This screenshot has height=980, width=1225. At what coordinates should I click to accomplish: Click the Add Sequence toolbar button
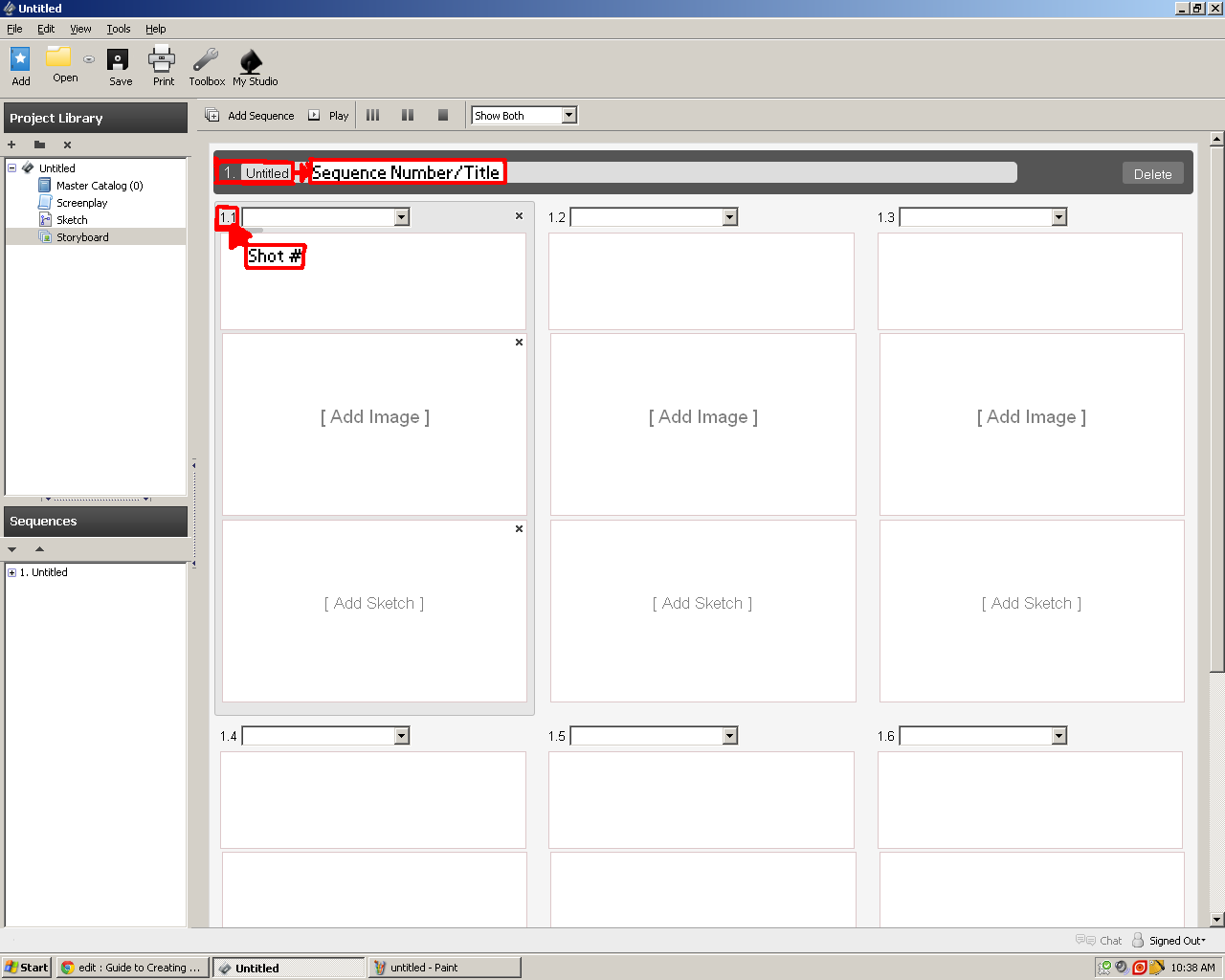click(x=250, y=116)
